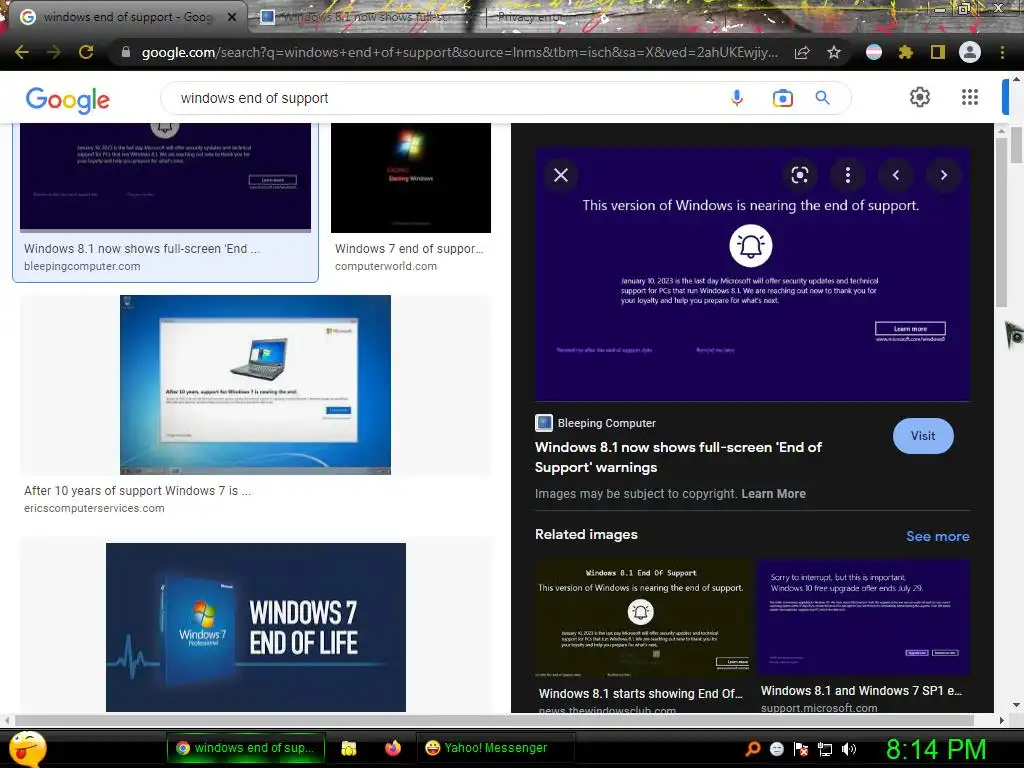Bookmark this page with the star icon

(x=834, y=52)
